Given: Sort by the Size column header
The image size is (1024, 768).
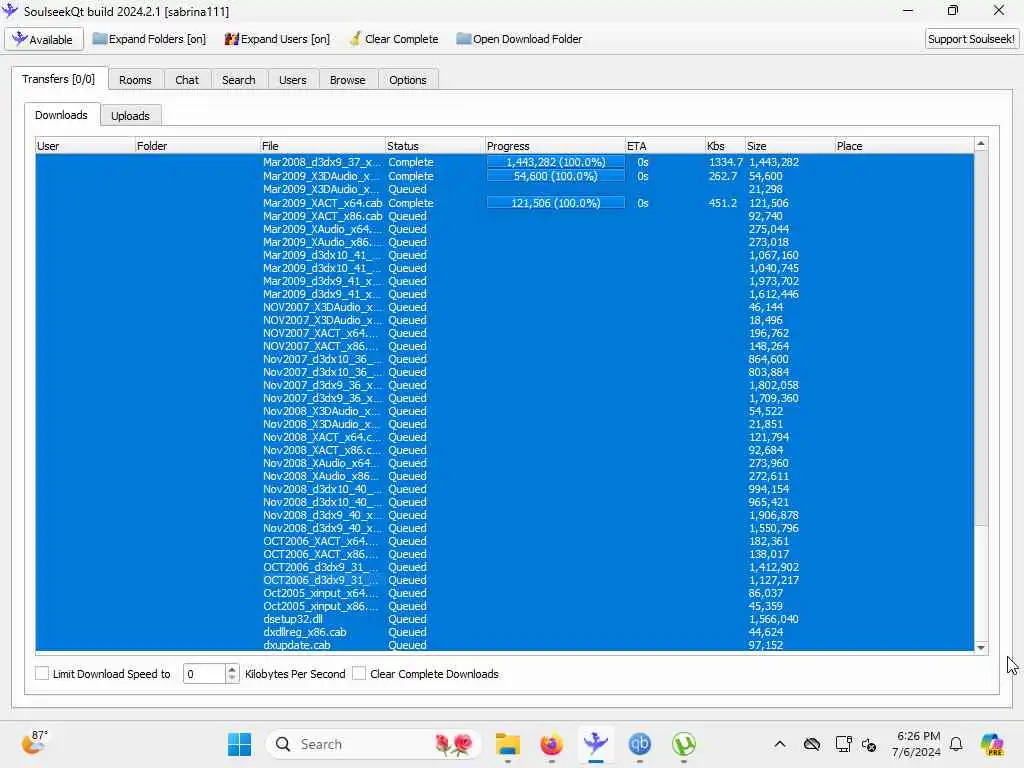Looking at the screenshot, I should 790,146.
